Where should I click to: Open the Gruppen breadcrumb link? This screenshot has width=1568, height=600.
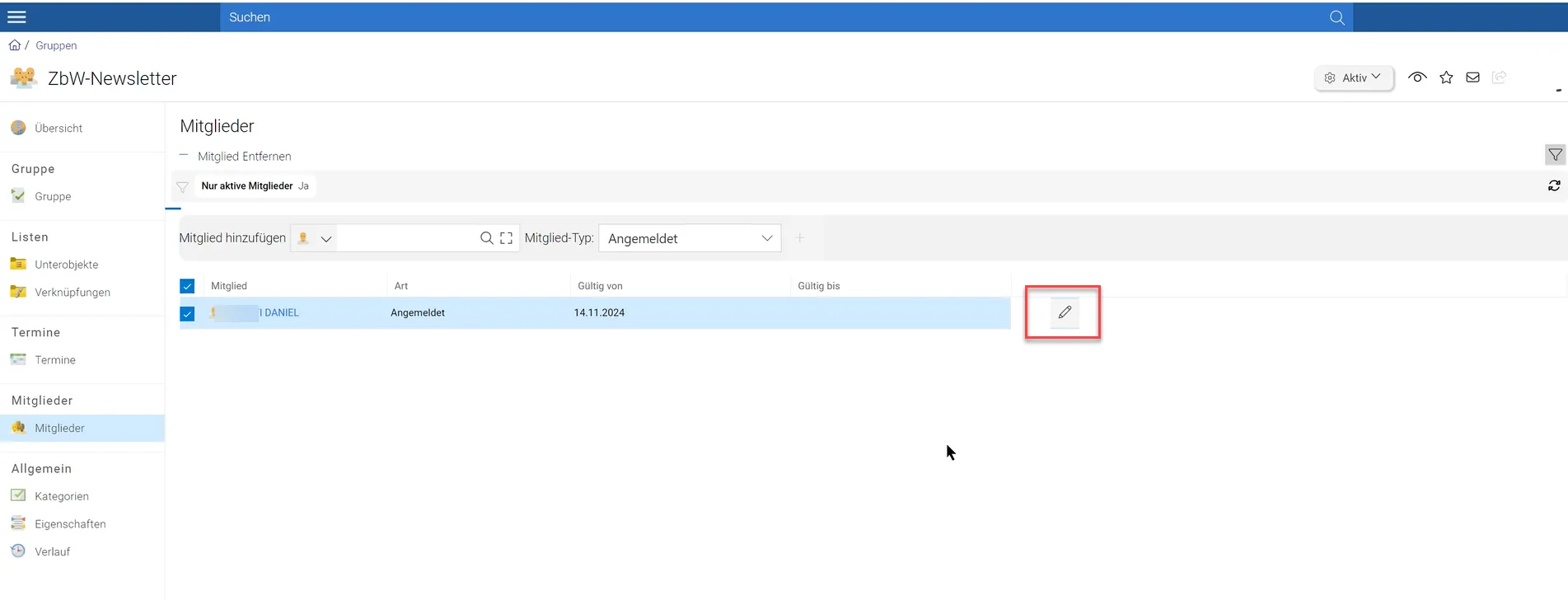(56, 45)
